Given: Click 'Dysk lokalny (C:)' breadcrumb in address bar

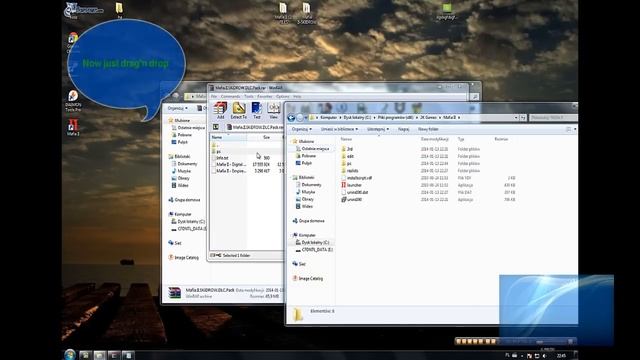Looking at the screenshot, I should point(357,118).
